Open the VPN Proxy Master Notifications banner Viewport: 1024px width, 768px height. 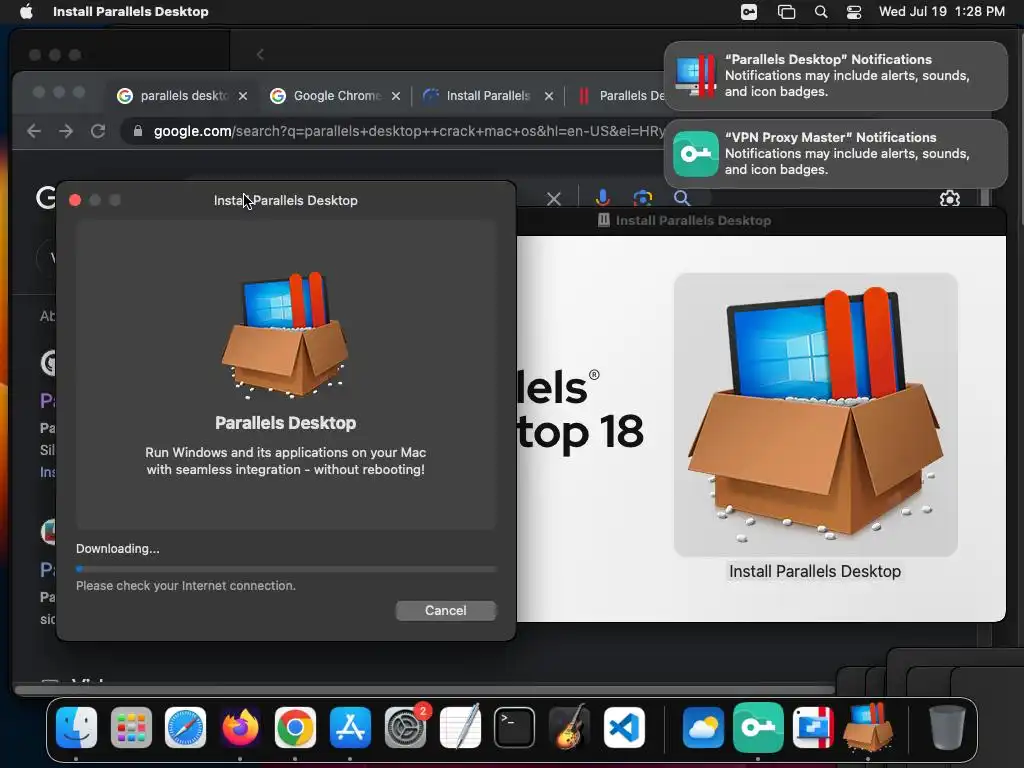[x=836, y=153]
